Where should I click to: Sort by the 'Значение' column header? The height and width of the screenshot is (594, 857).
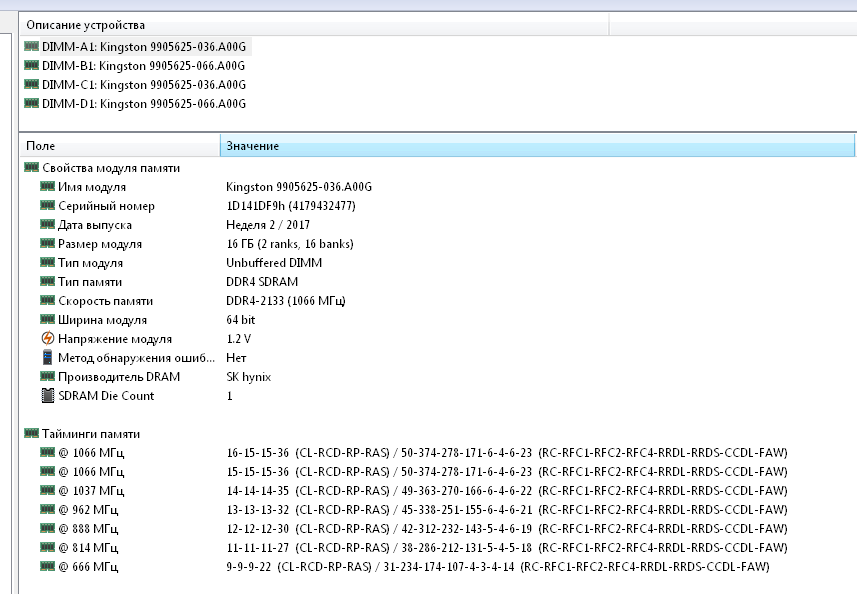tap(537, 146)
